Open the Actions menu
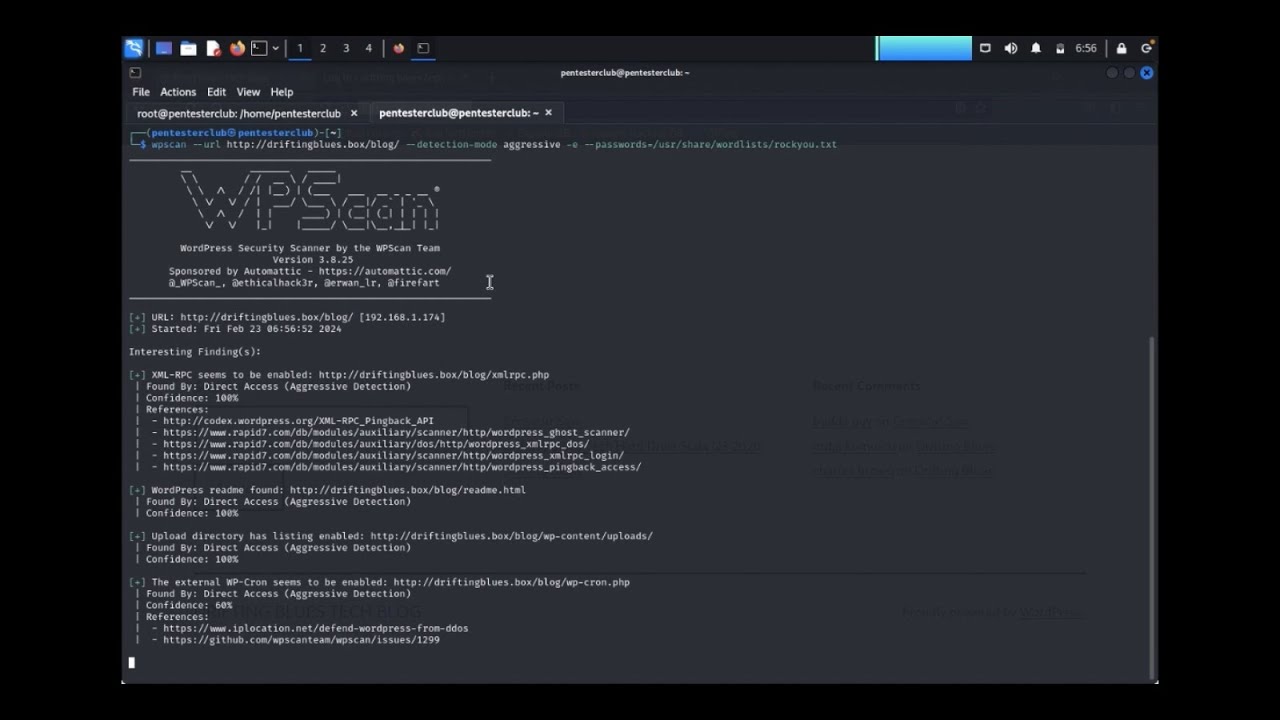 tap(178, 92)
